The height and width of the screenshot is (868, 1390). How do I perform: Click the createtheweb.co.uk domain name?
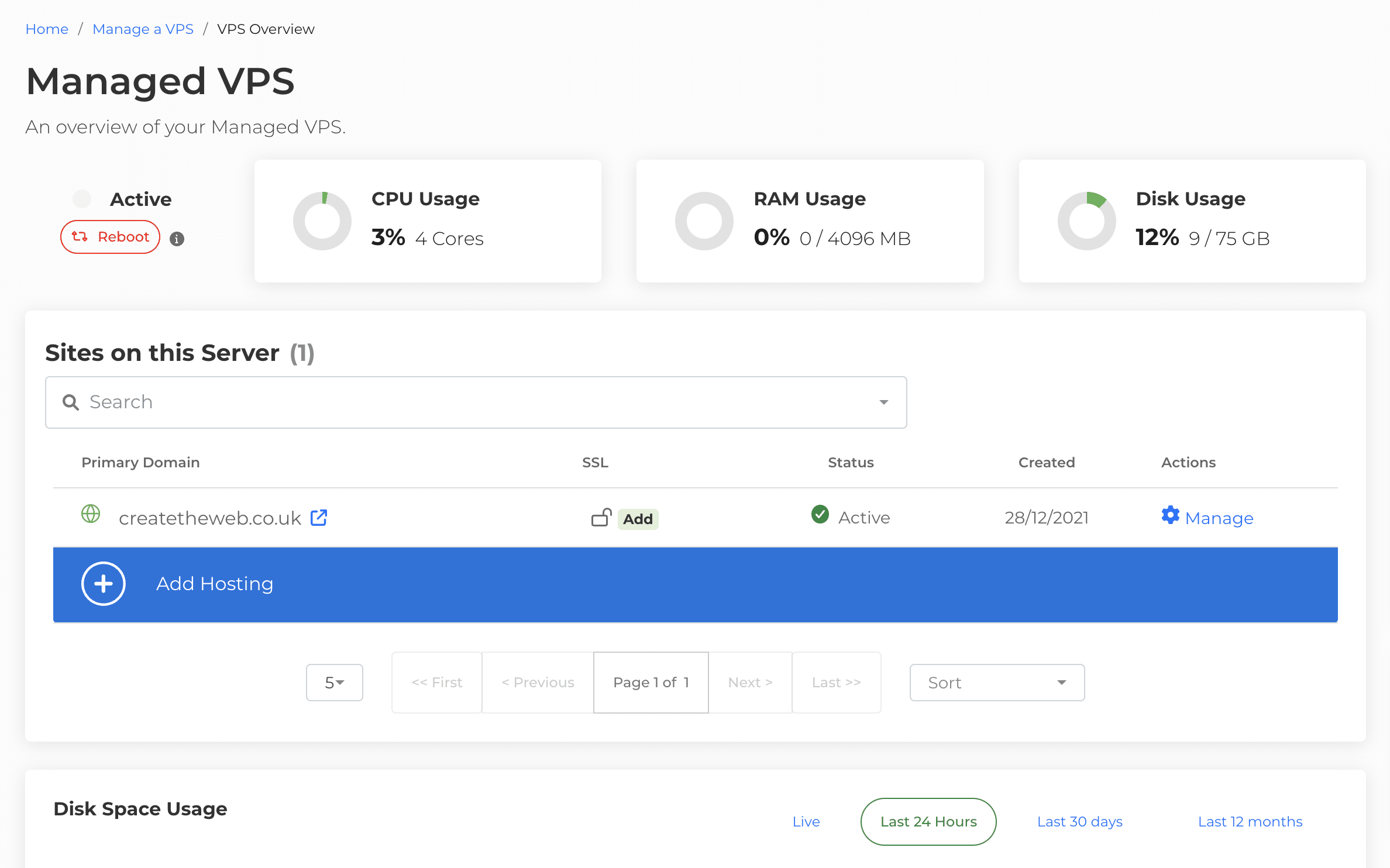tap(210, 518)
